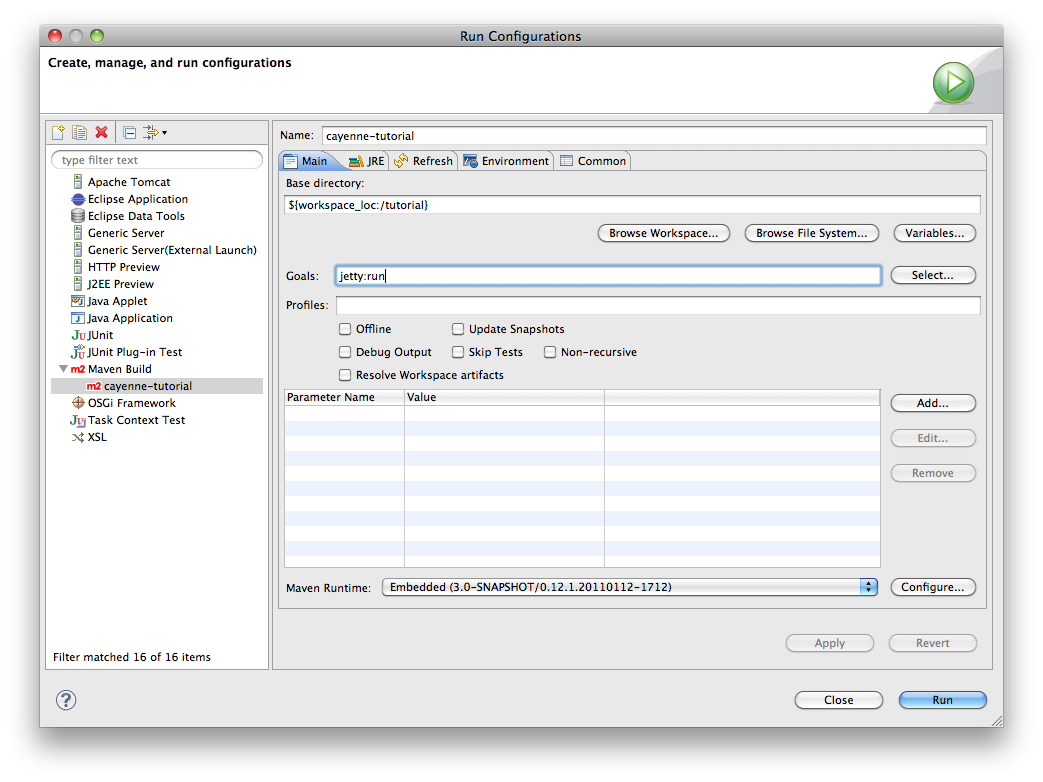
Task: Delete selected configuration with red X icon
Action: 101,132
